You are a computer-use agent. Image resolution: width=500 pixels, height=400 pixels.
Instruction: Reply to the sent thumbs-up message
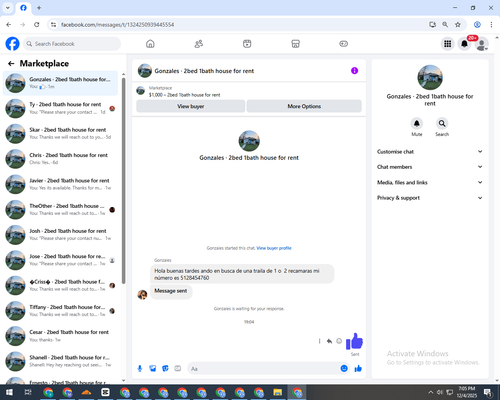(329, 341)
